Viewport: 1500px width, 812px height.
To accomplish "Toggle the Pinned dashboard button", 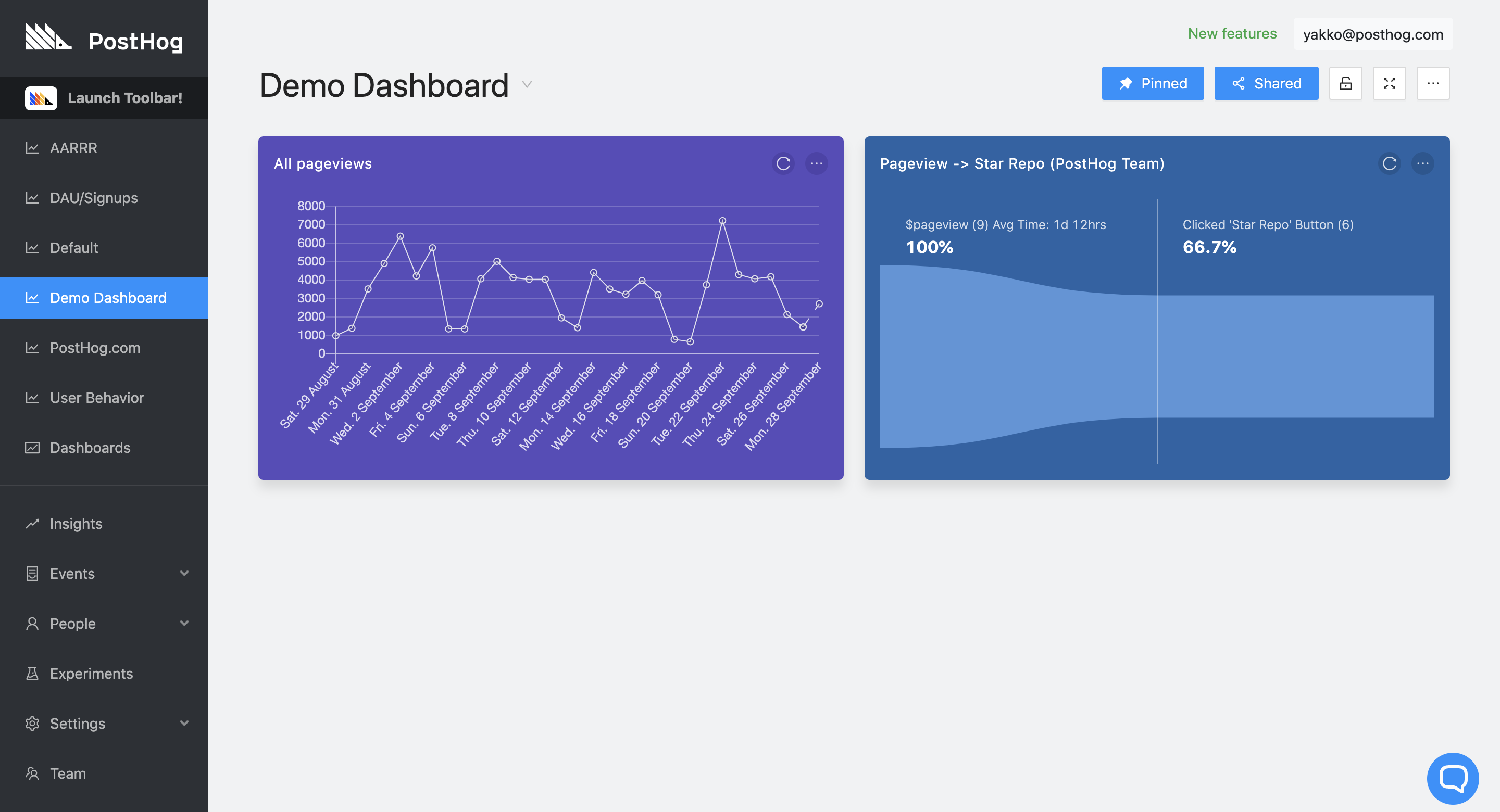I will 1153,83.
